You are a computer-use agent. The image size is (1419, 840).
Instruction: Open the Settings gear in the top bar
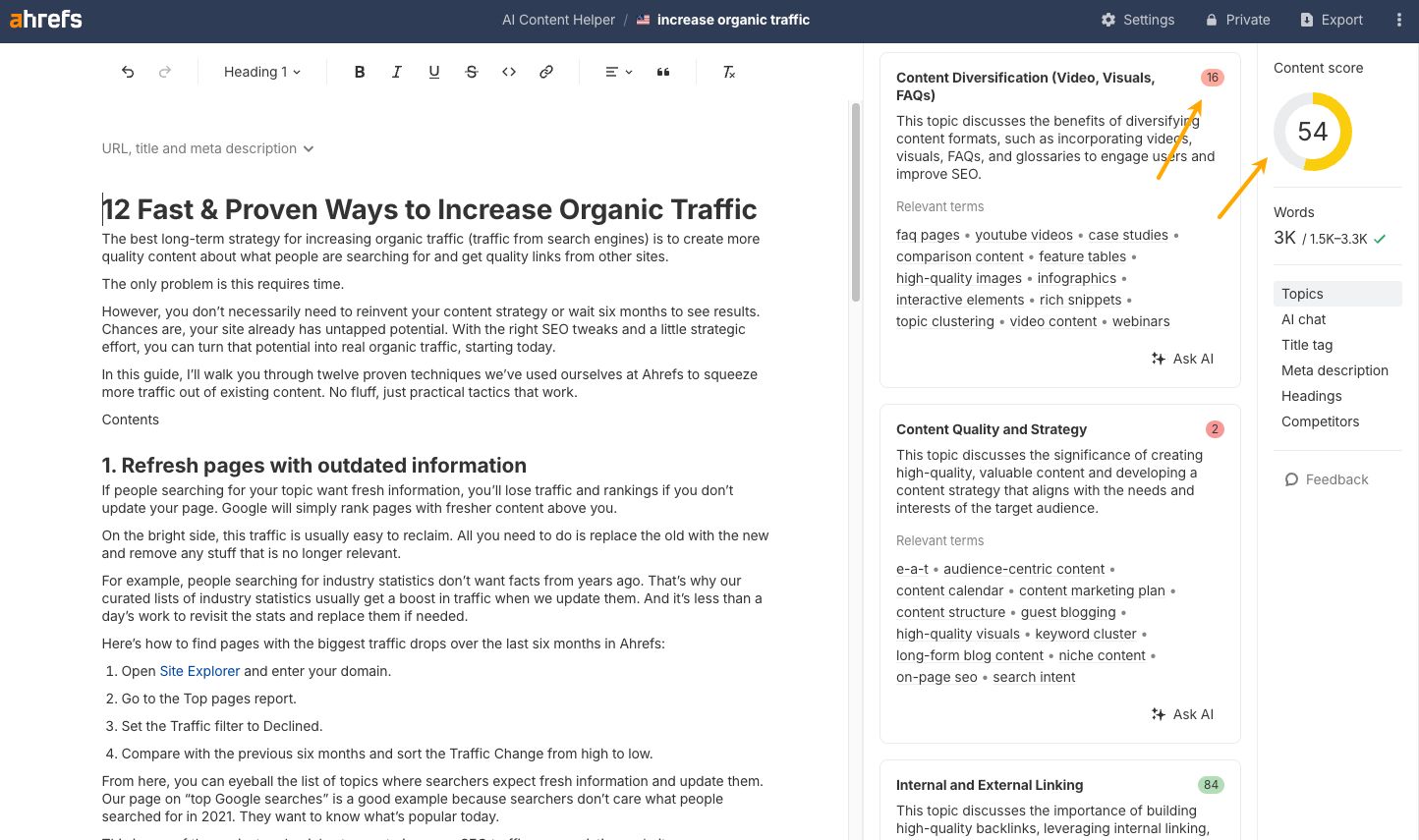[x=1138, y=20]
